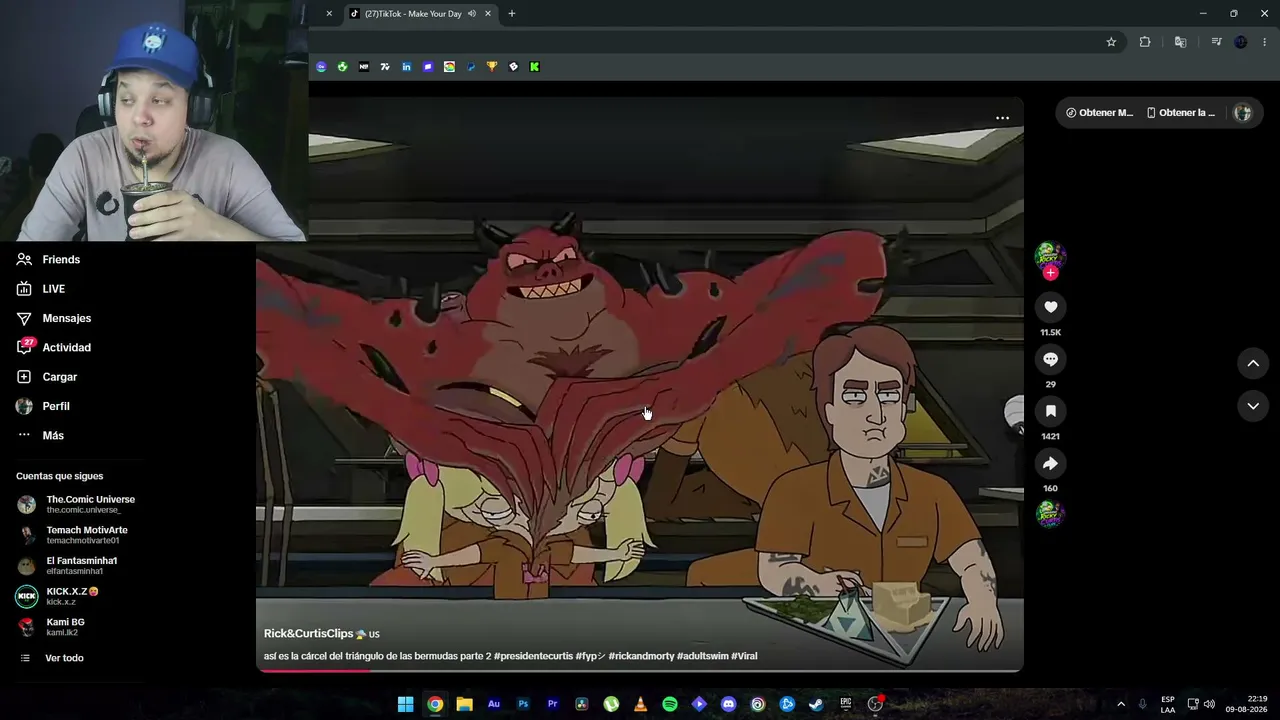Open the Chrome profile avatar
This screenshot has width=1280, height=720.
point(1241,42)
